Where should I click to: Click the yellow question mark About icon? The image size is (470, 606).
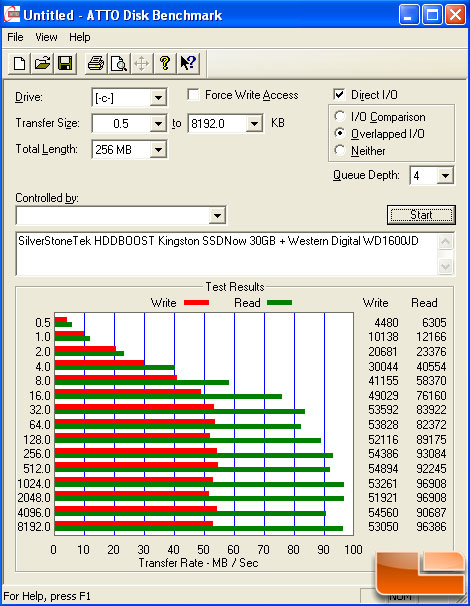165,63
